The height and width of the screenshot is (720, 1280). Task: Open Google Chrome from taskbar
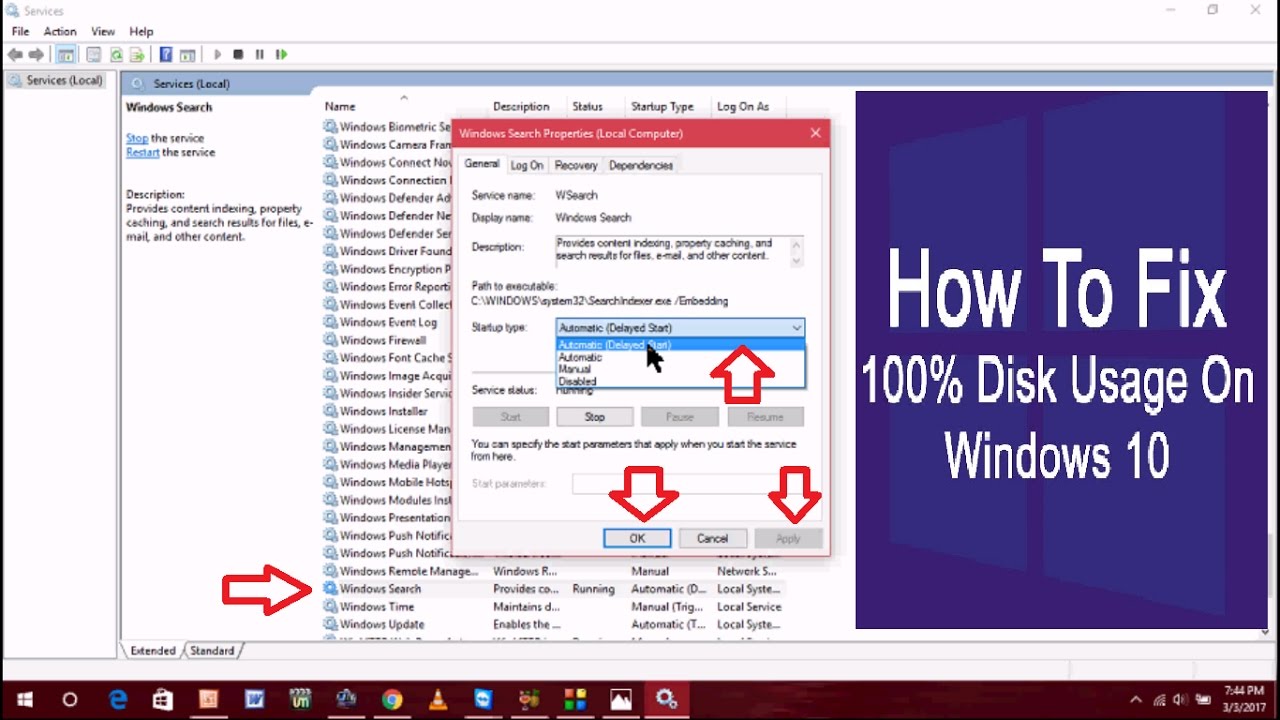point(392,699)
